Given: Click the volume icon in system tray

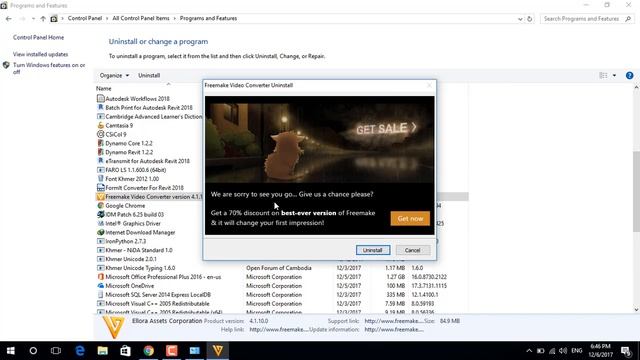Looking at the screenshot, I should pos(563,351).
